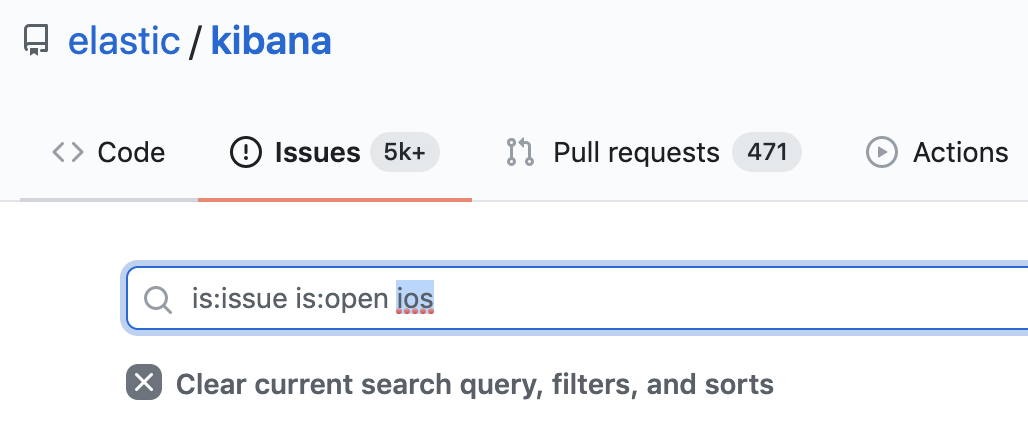The width and height of the screenshot is (1028, 434).
Task: Click the "is:open" qualifier in search box
Action: (340, 299)
